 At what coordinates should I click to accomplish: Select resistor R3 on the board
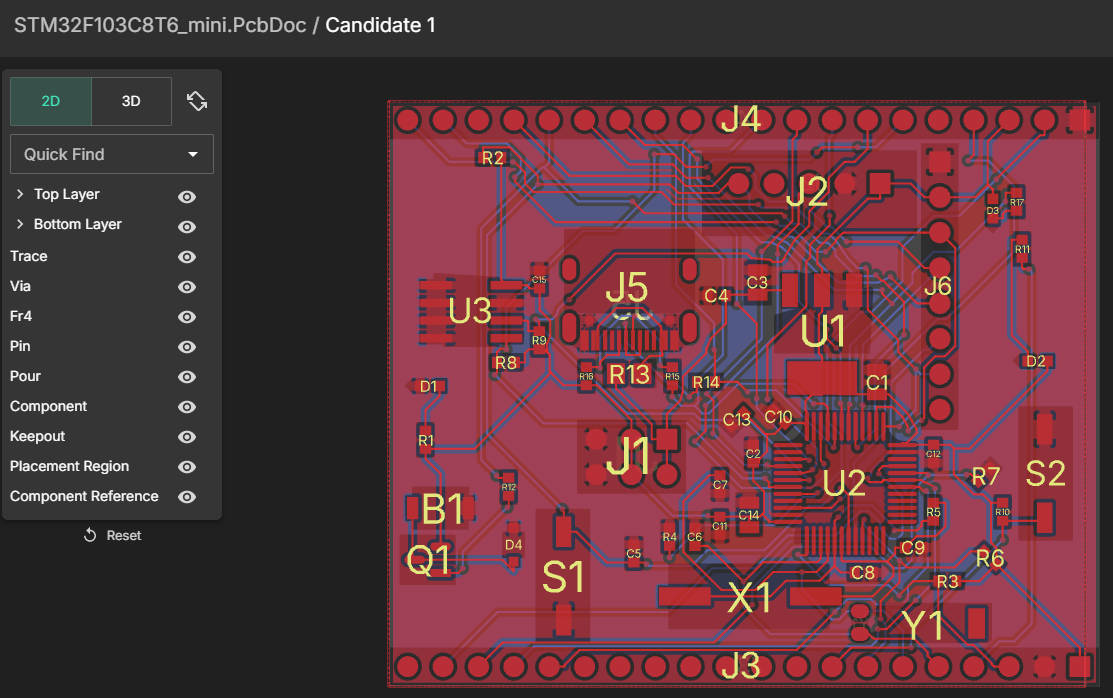[948, 582]
